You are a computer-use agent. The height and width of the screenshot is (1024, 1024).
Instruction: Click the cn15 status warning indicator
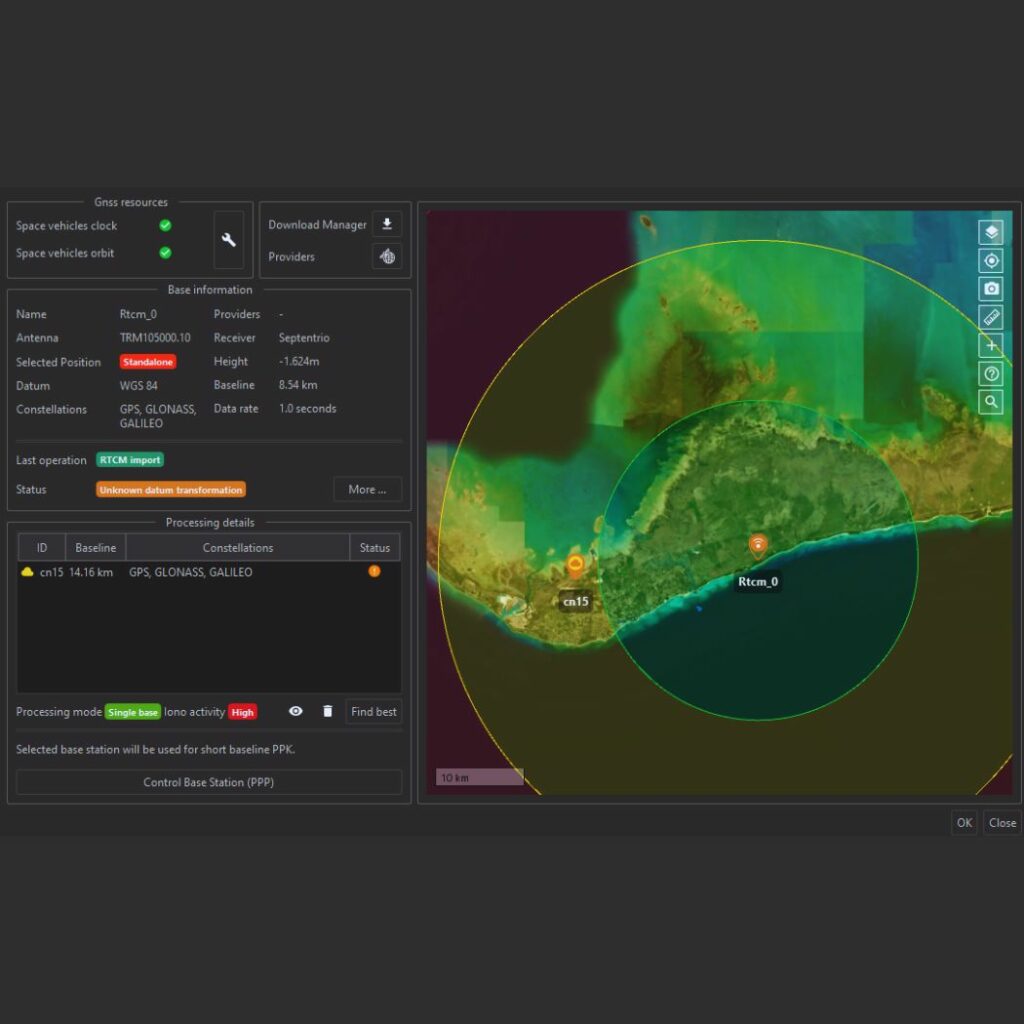pyautogui.click(x=374, y=572)
